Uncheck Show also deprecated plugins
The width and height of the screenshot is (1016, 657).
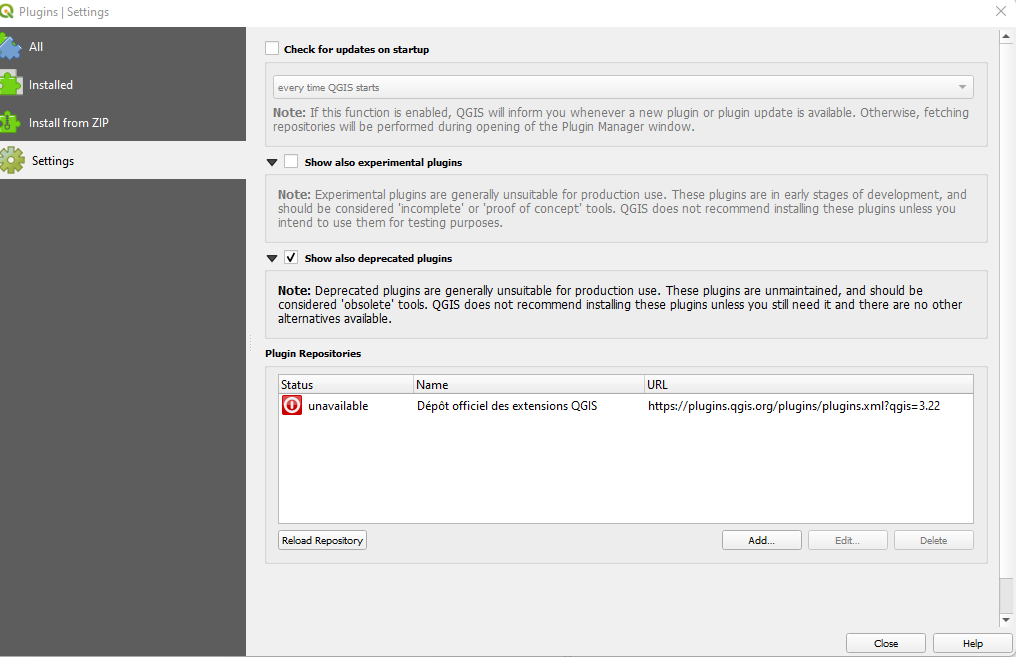point(291,257)
